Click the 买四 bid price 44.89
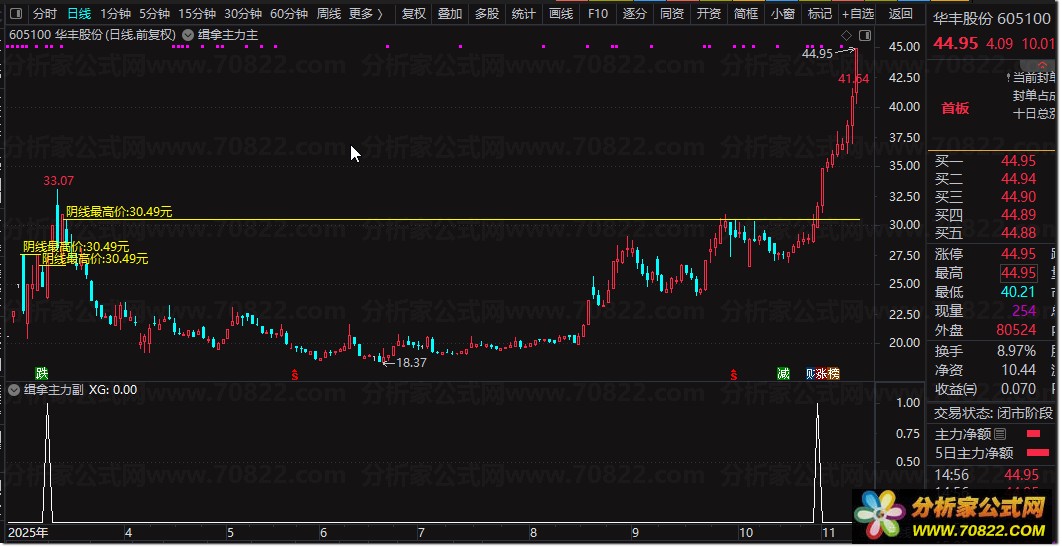 click(x=1019, y=215)
